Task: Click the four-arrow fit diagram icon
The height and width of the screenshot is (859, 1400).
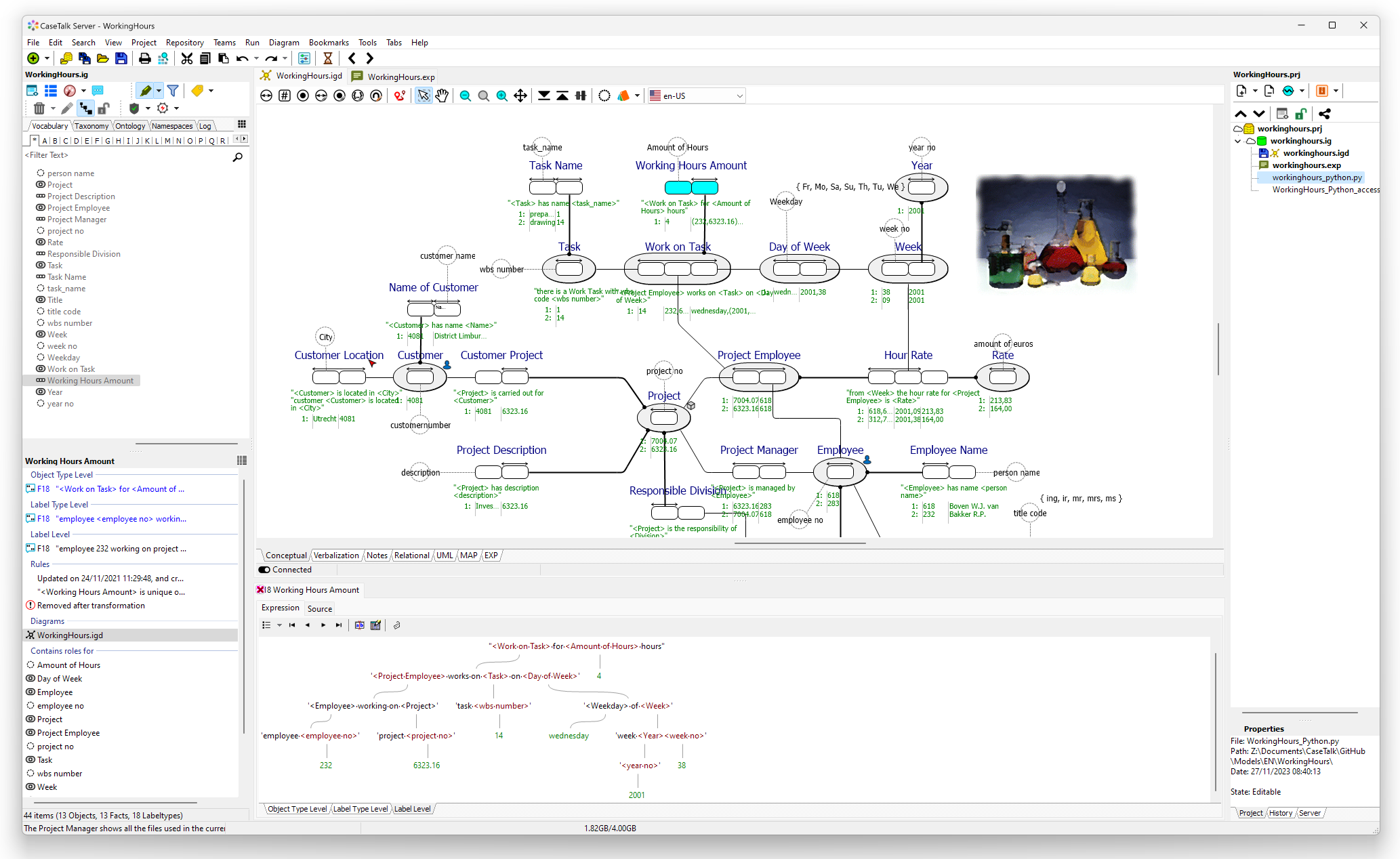Action: [520, 96]
